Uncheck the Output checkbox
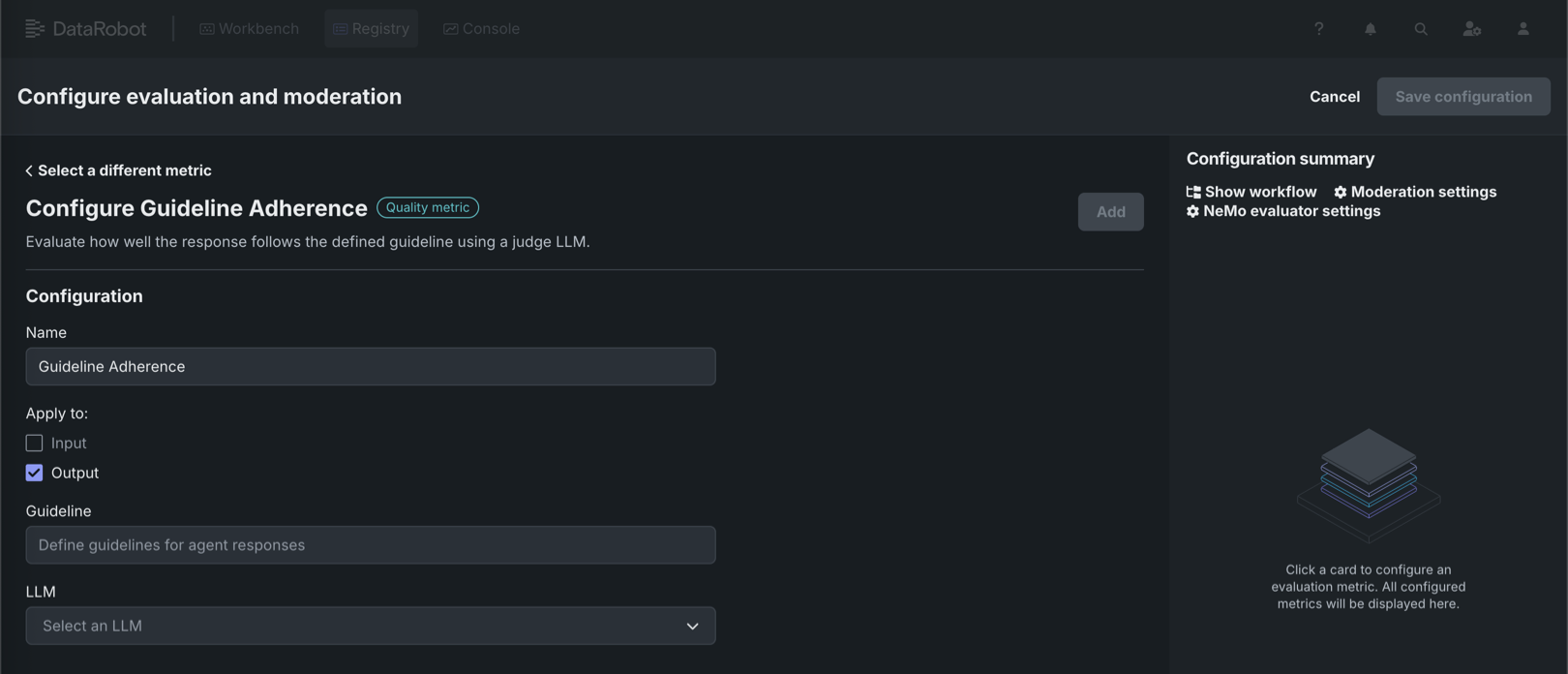Screen dimensions: 1568x674 point(35,473)
